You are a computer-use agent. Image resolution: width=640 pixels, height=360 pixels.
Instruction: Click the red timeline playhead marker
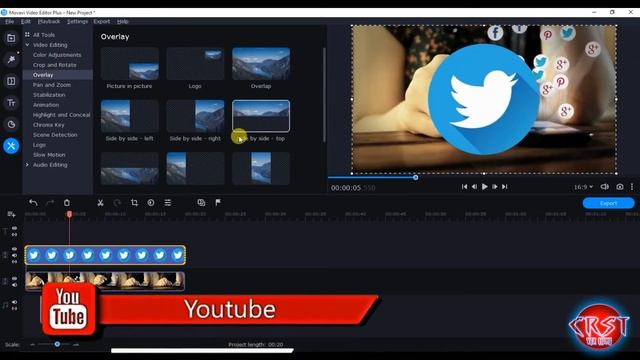coord(69,214)
